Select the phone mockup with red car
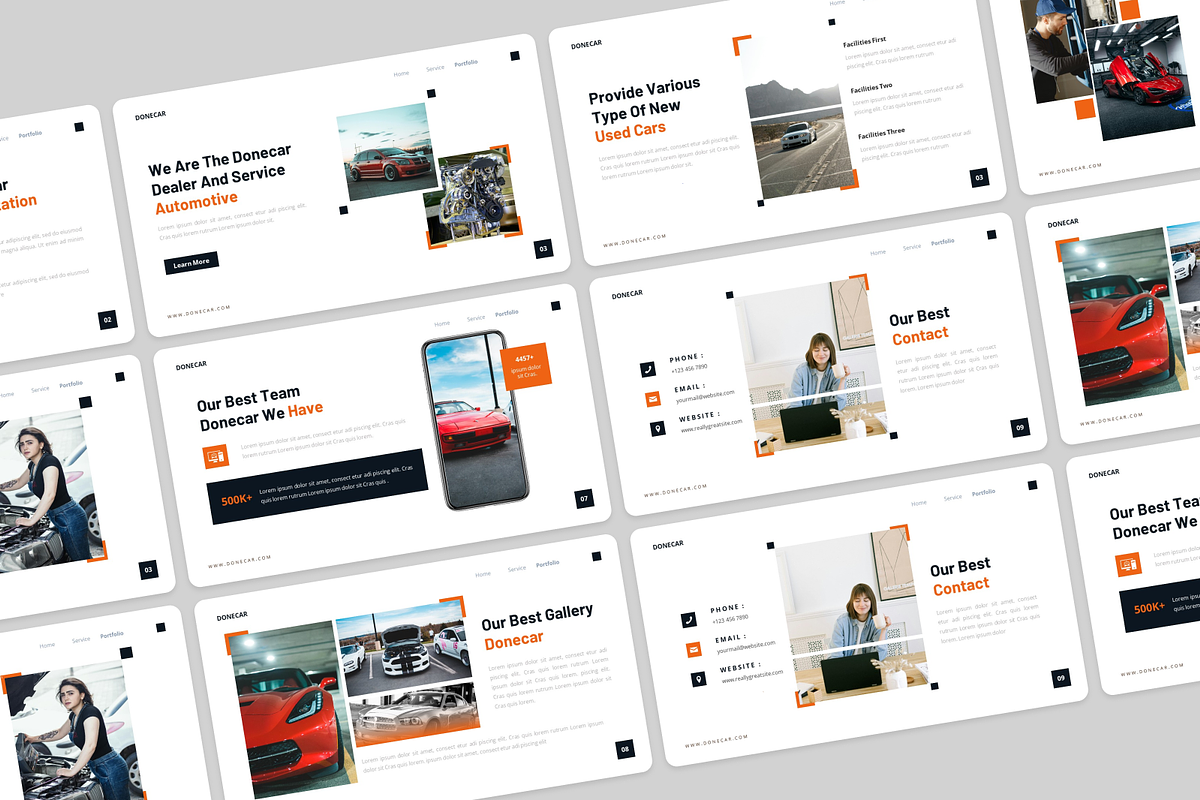This screenshot has height=800, width=1200. click(475, 420)
